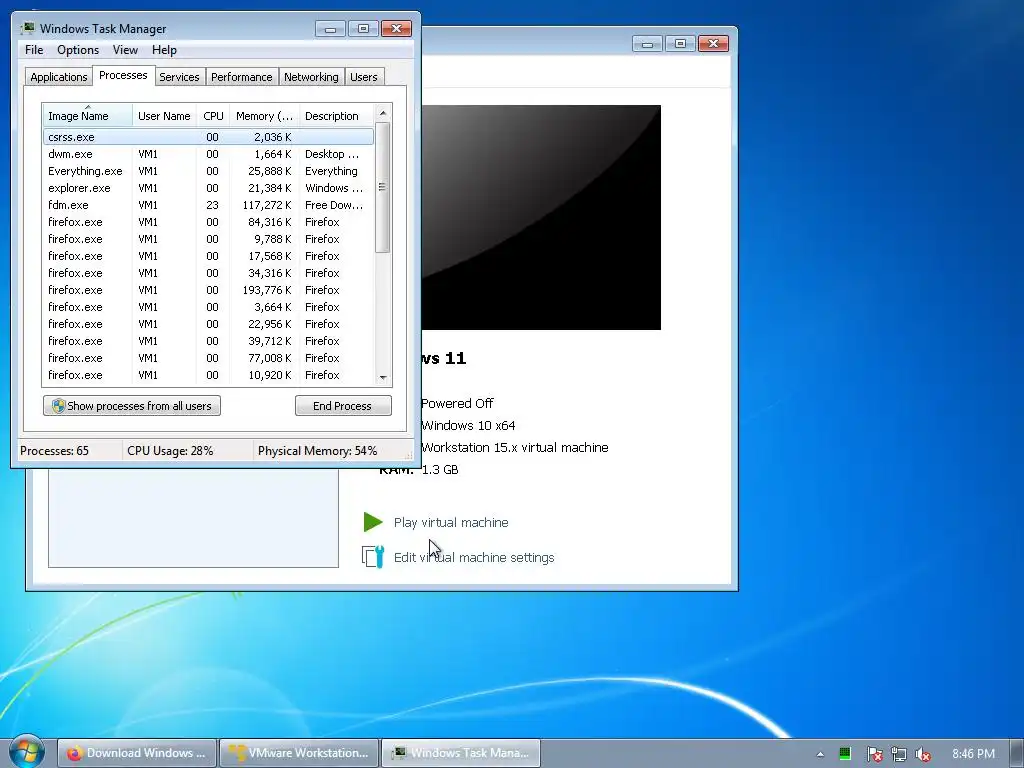Switch to the Applications tab

[59, 77]
